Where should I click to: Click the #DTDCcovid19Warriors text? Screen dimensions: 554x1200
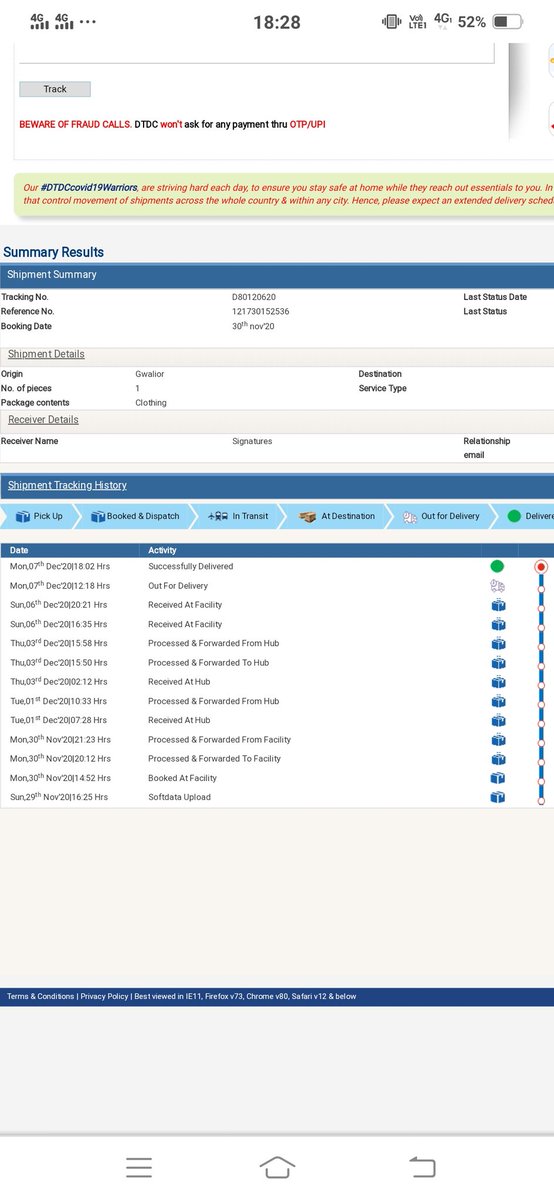coord(88,188)
